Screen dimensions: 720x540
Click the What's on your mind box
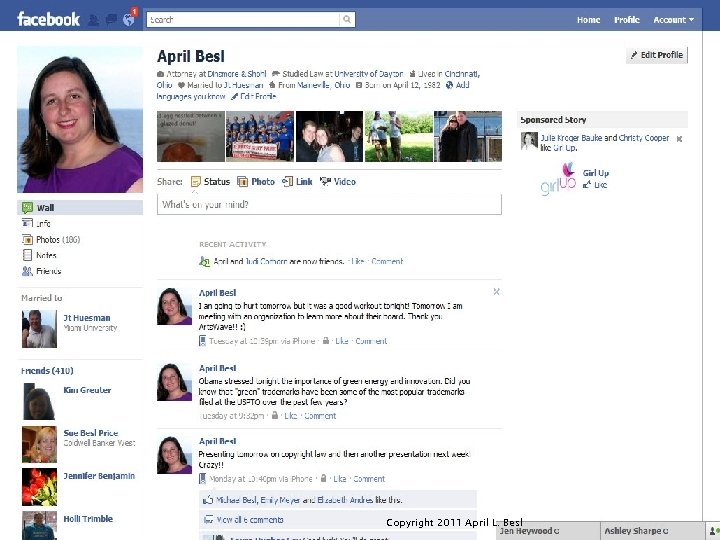(329, 204)
